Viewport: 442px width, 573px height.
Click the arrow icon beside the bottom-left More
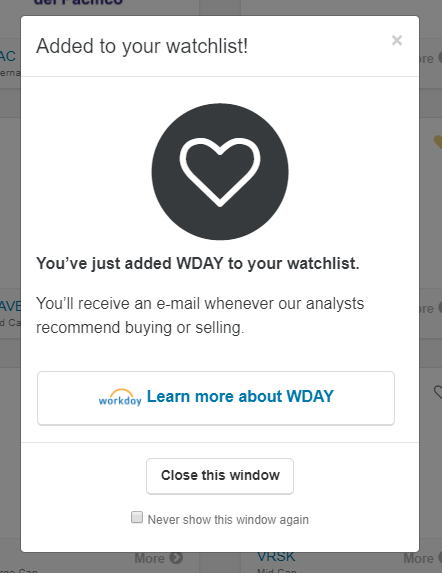(x=177, y=558)
